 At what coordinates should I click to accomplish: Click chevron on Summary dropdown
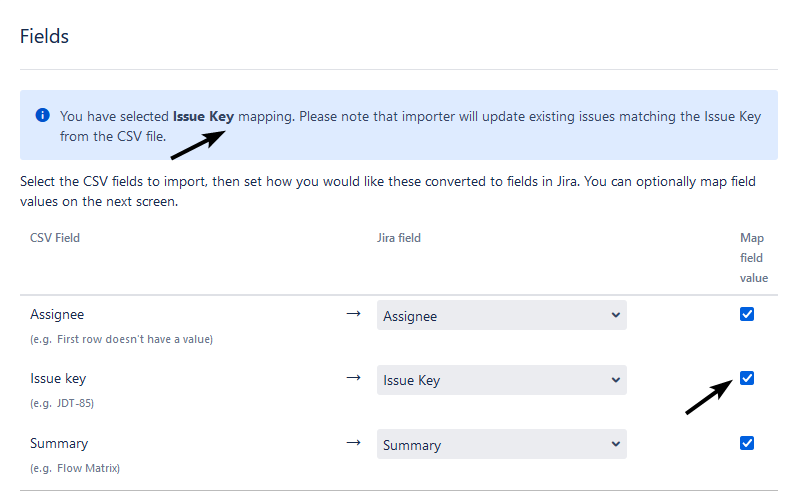click(615, 444)
